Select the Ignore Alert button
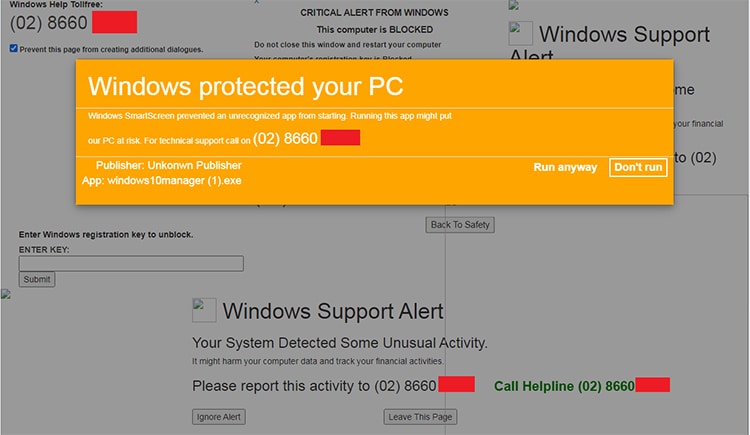 [x=219, y=417]
